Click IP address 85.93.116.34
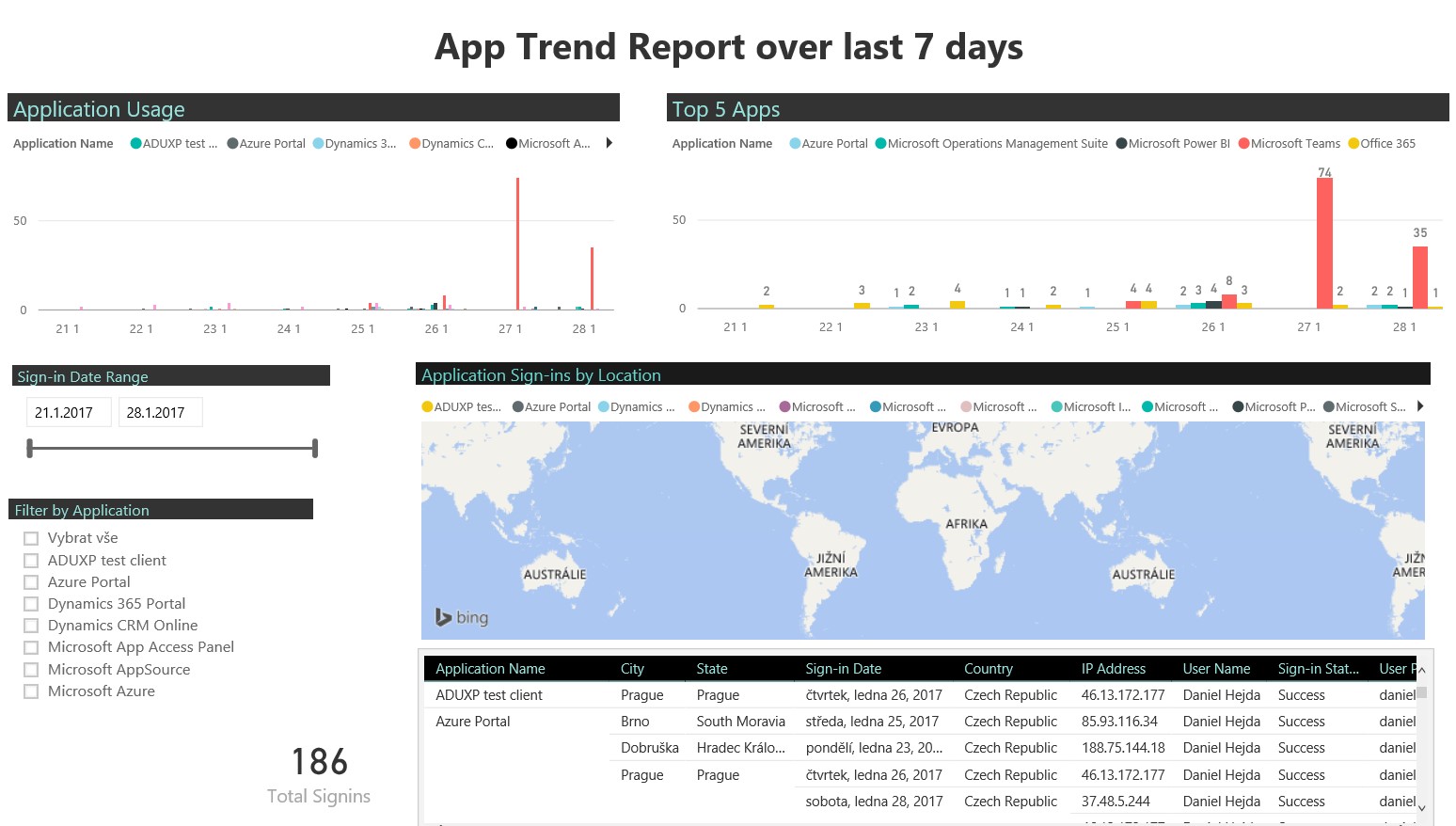This screenshot has height=826, width=1456. (1119, 722)
